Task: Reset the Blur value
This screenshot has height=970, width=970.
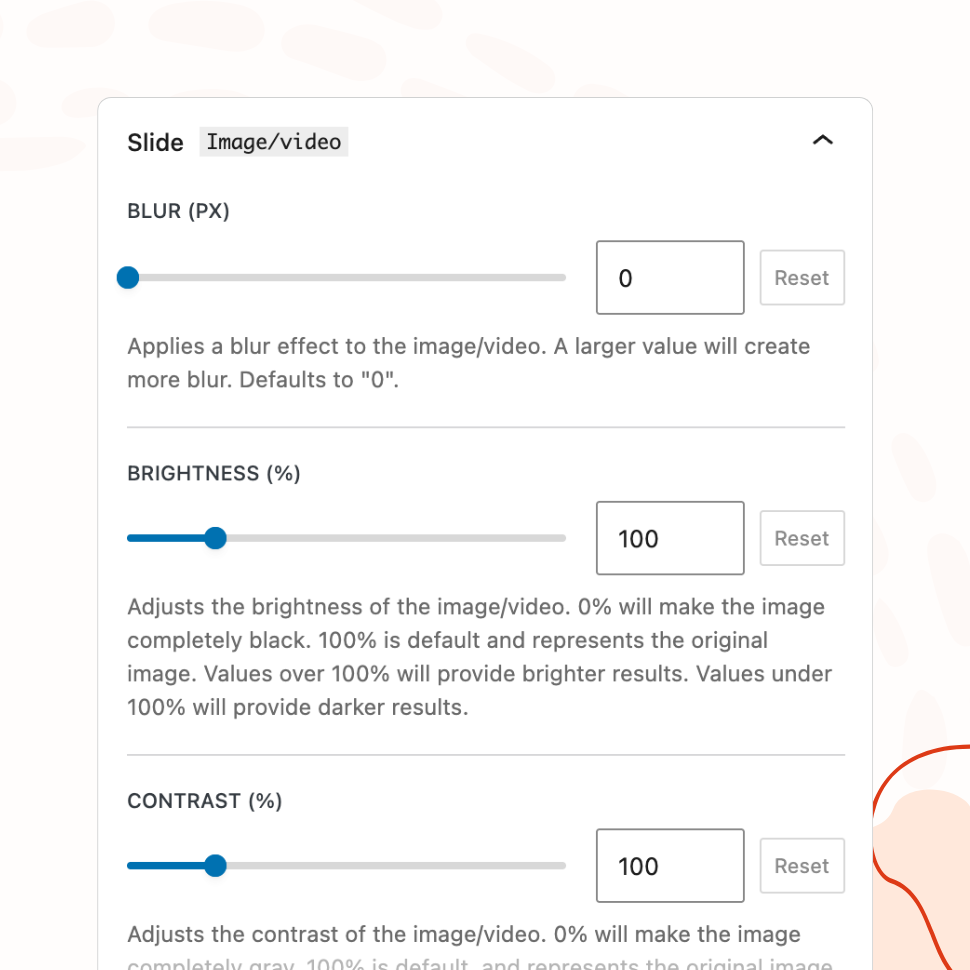Action: (802, 278)
